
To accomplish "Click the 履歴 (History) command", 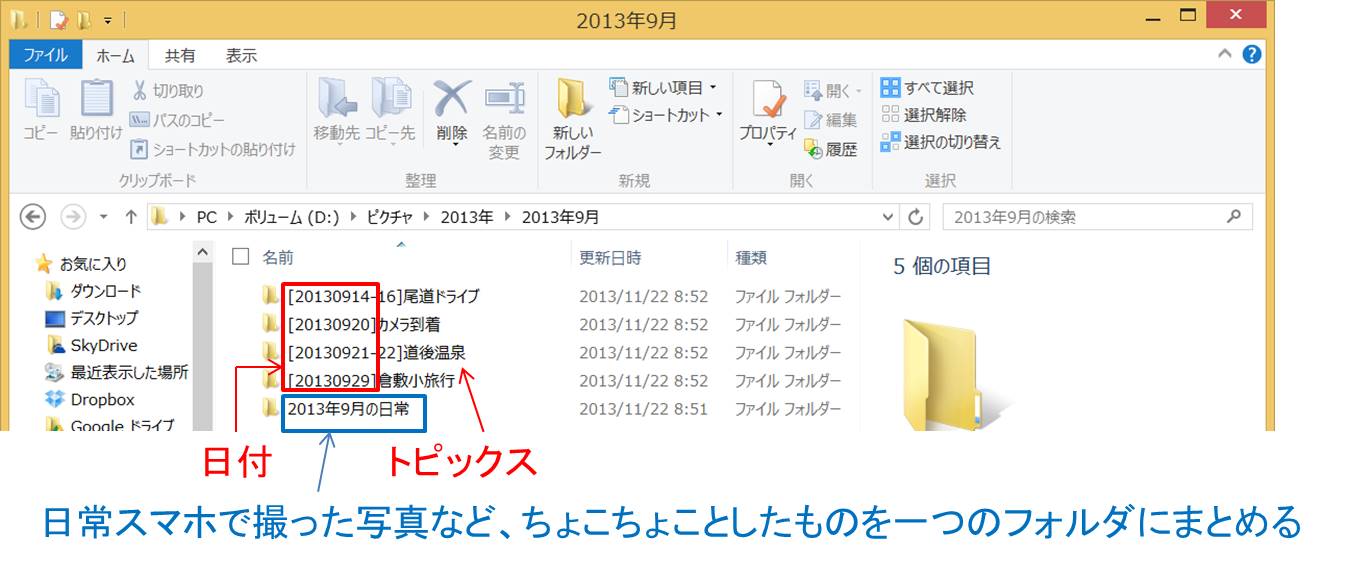I will click(831, 149).
